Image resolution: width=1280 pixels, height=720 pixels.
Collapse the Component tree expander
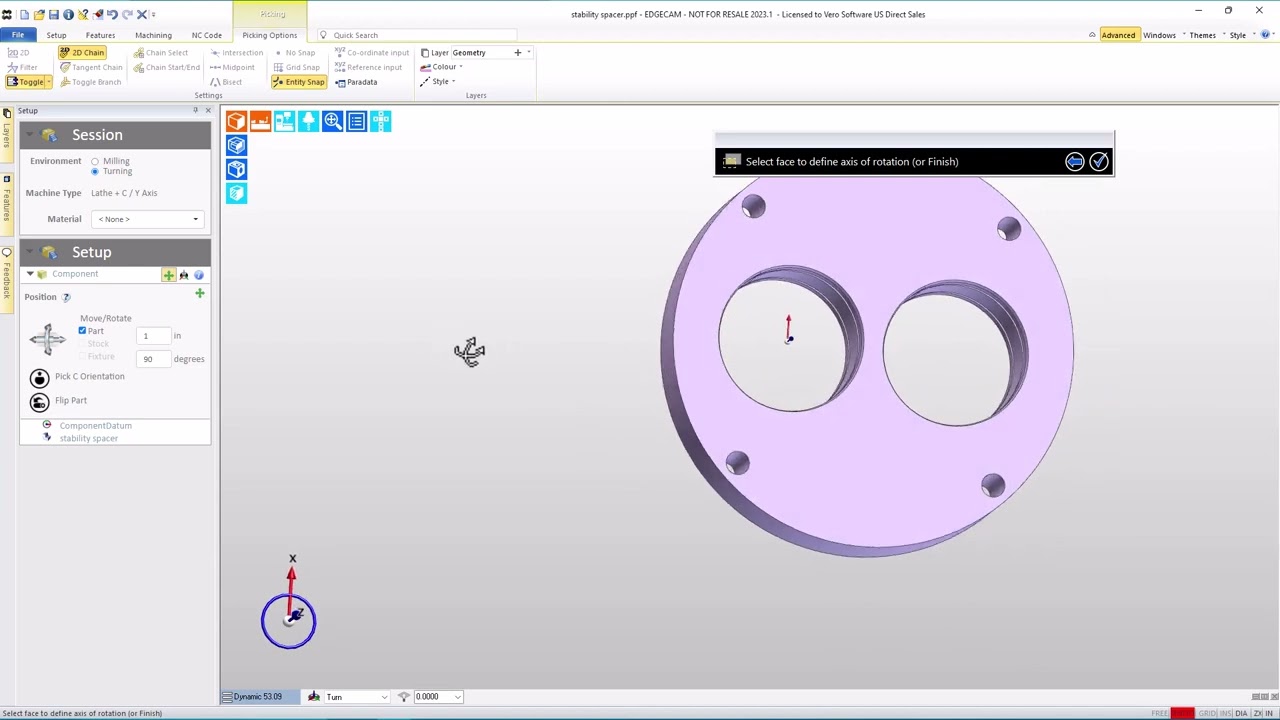tap(30, 274)
